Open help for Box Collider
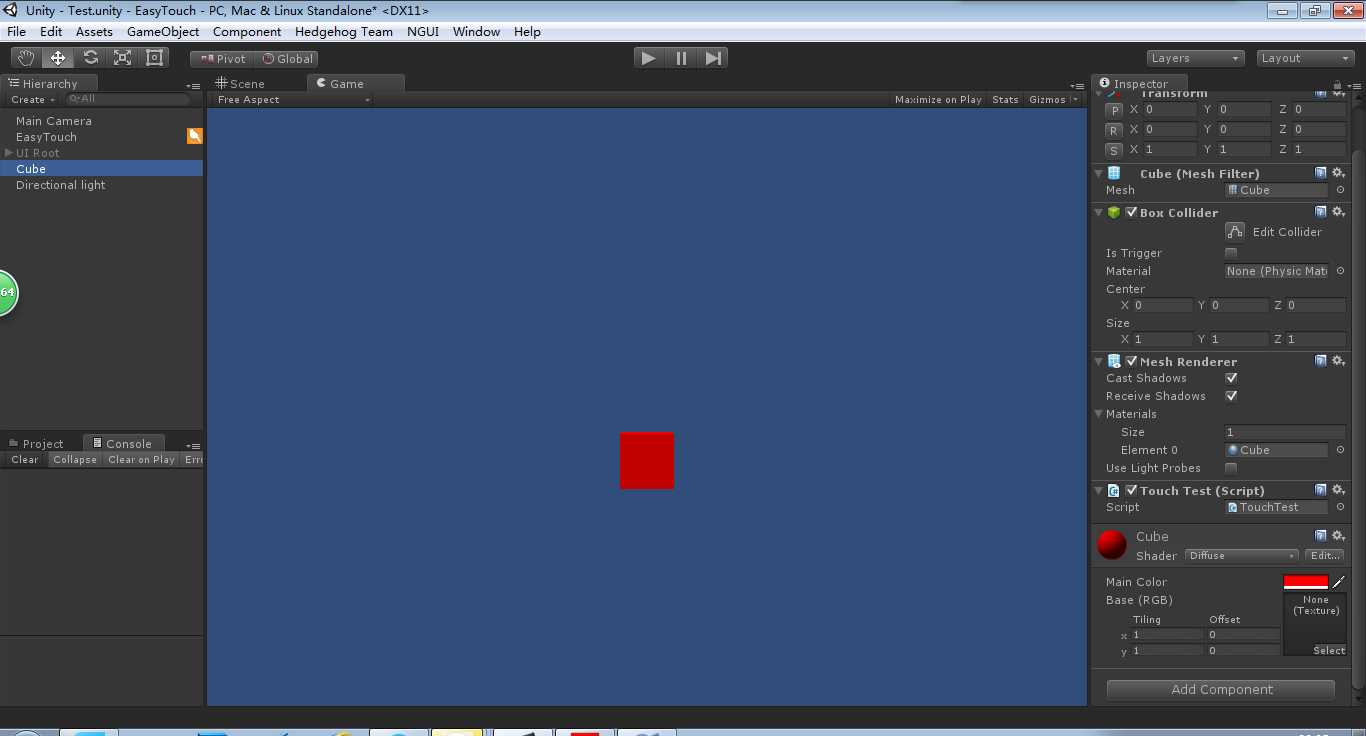 point(1321,212)
